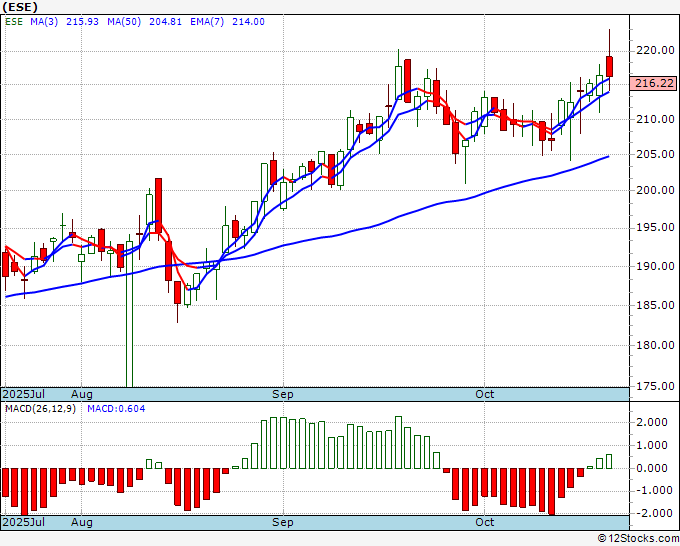Click the EMA(7) value 214.00
Viewport: 680px width, 546px height.
248,22
